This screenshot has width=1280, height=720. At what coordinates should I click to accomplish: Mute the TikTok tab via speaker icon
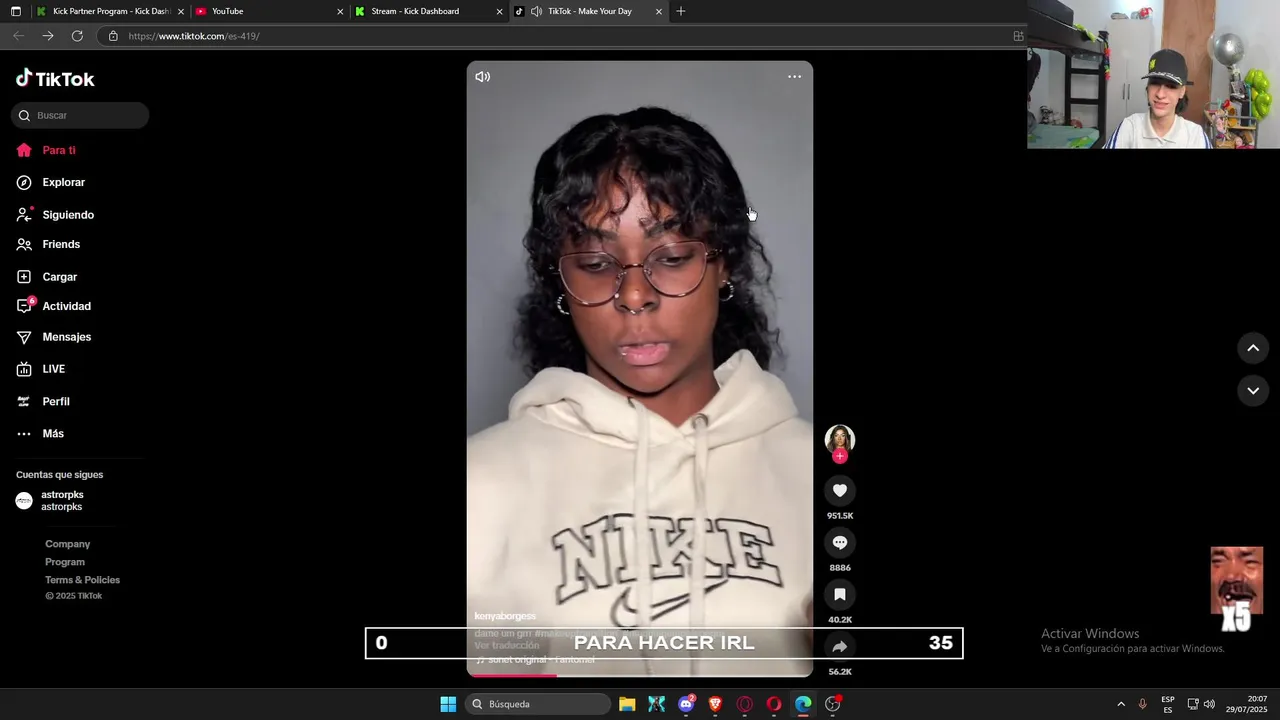(536, 11)
